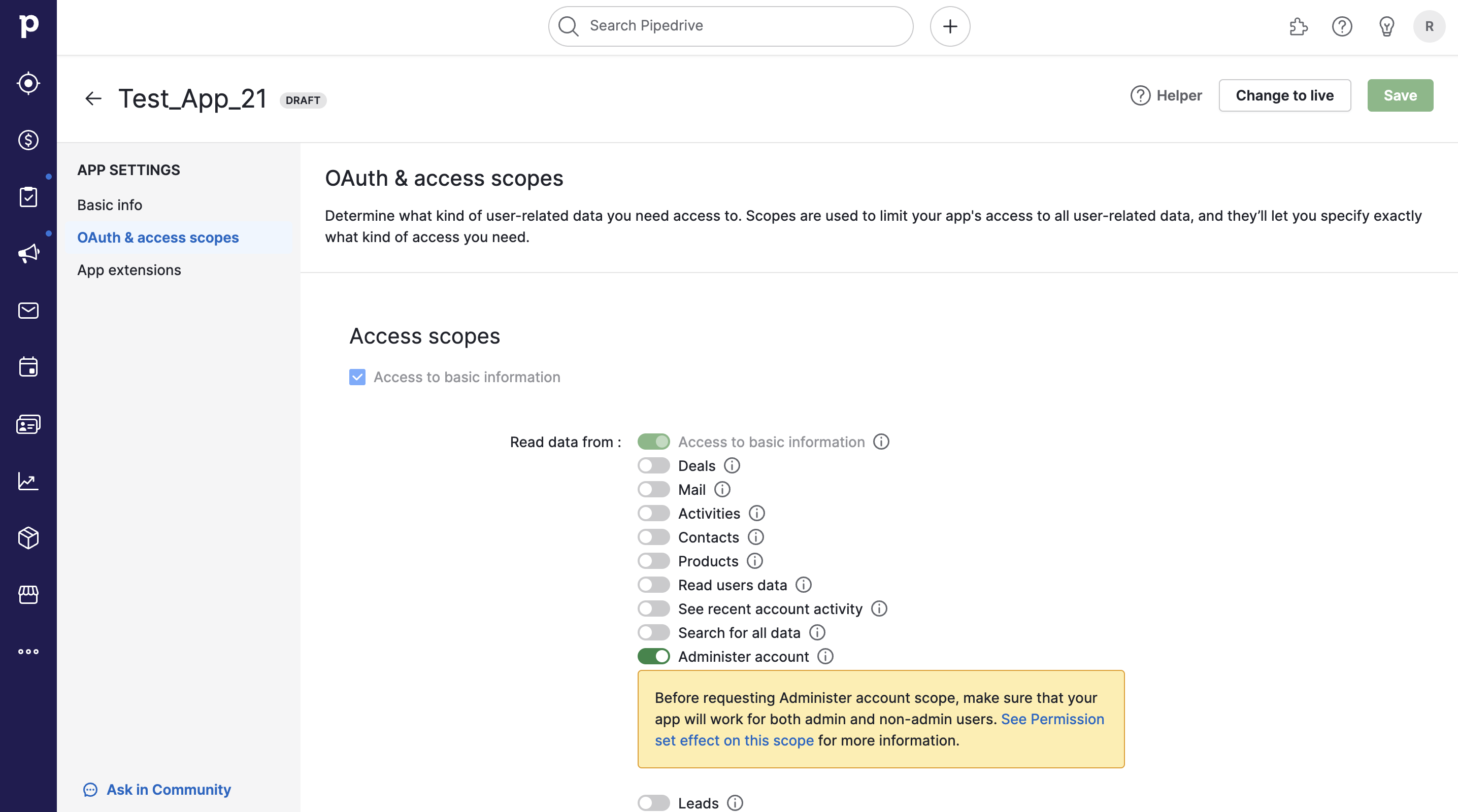Open Products using the box sidebar icon

27,537
